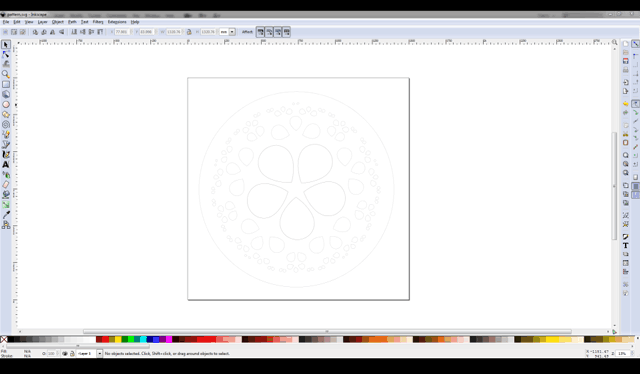Open the Edit menu
The height and width of the screenshot is (374, 640).
click(x=17, y=22)
